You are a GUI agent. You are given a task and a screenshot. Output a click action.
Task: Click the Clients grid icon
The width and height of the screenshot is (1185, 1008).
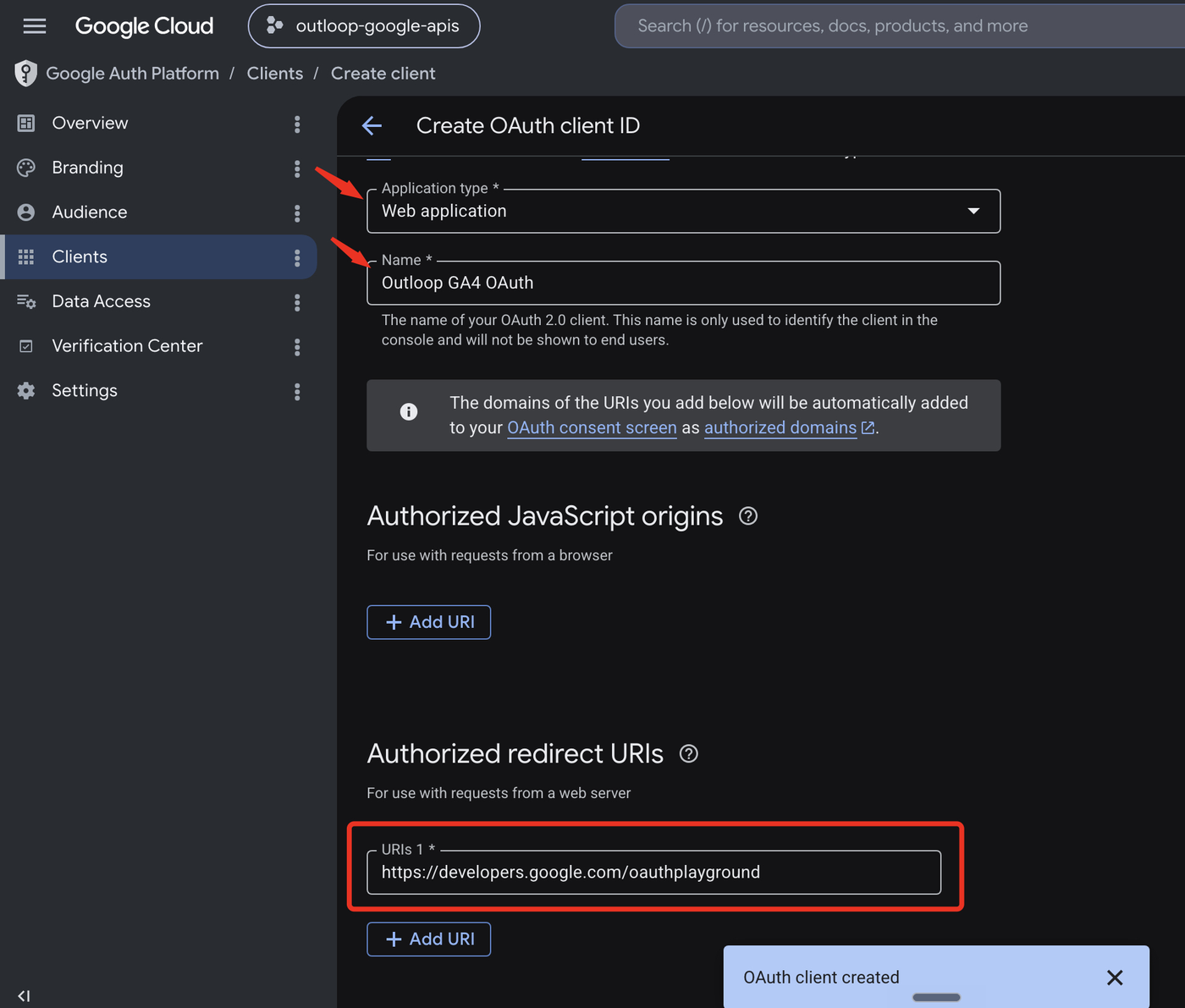(26, 257)
